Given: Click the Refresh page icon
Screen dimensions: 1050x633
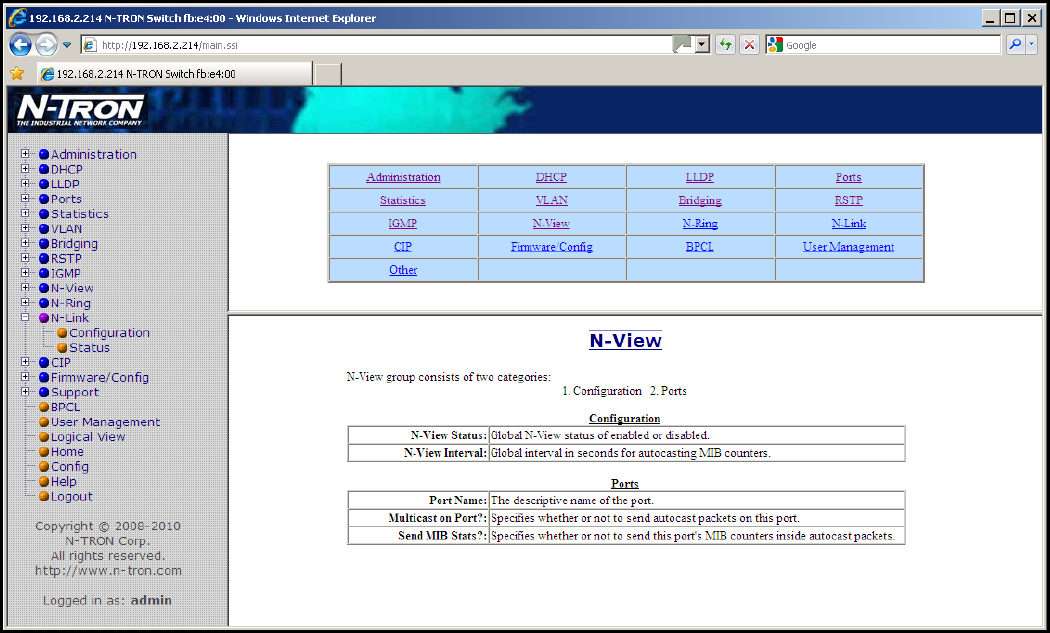Looking at the screenshot, I should click(725, 45).
